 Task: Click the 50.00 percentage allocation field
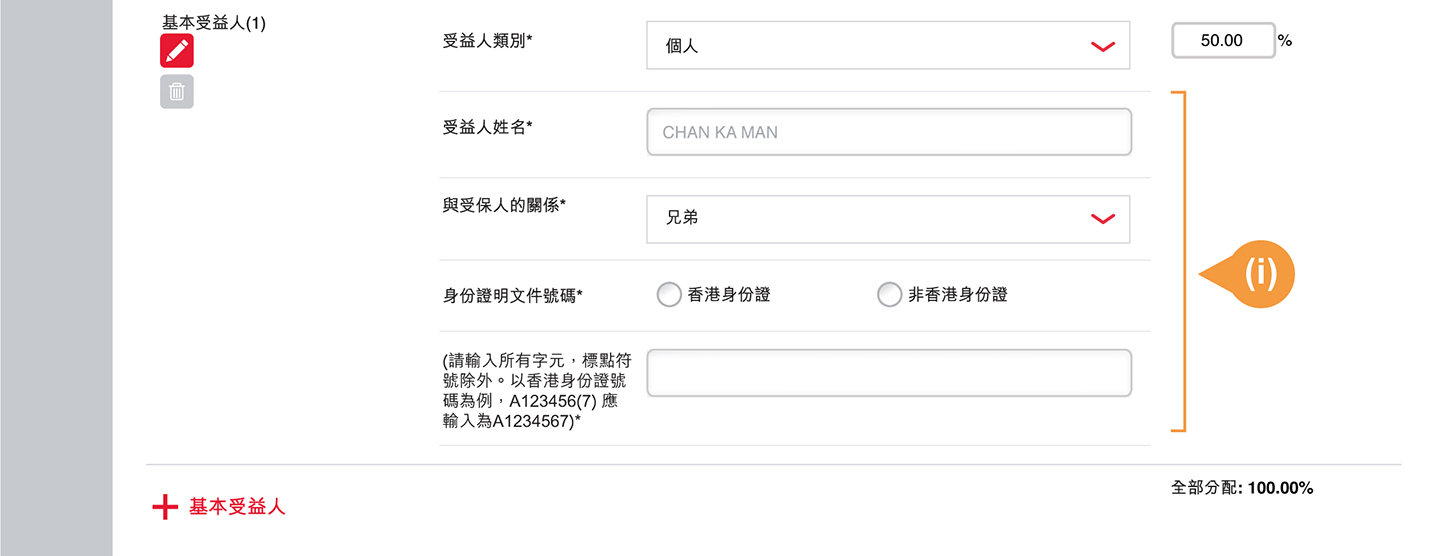(1222, 41)
